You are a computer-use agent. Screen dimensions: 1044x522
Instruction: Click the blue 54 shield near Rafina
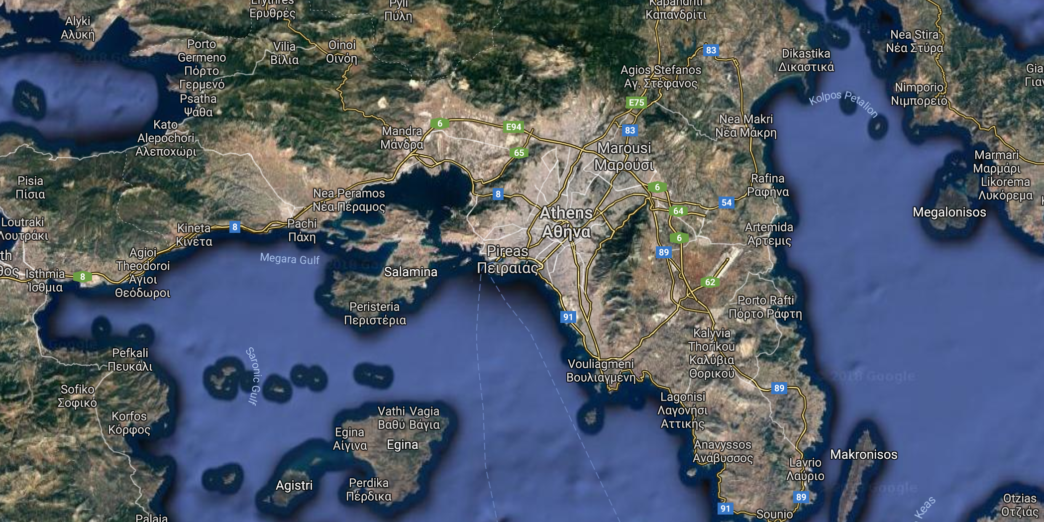point(726,202)
